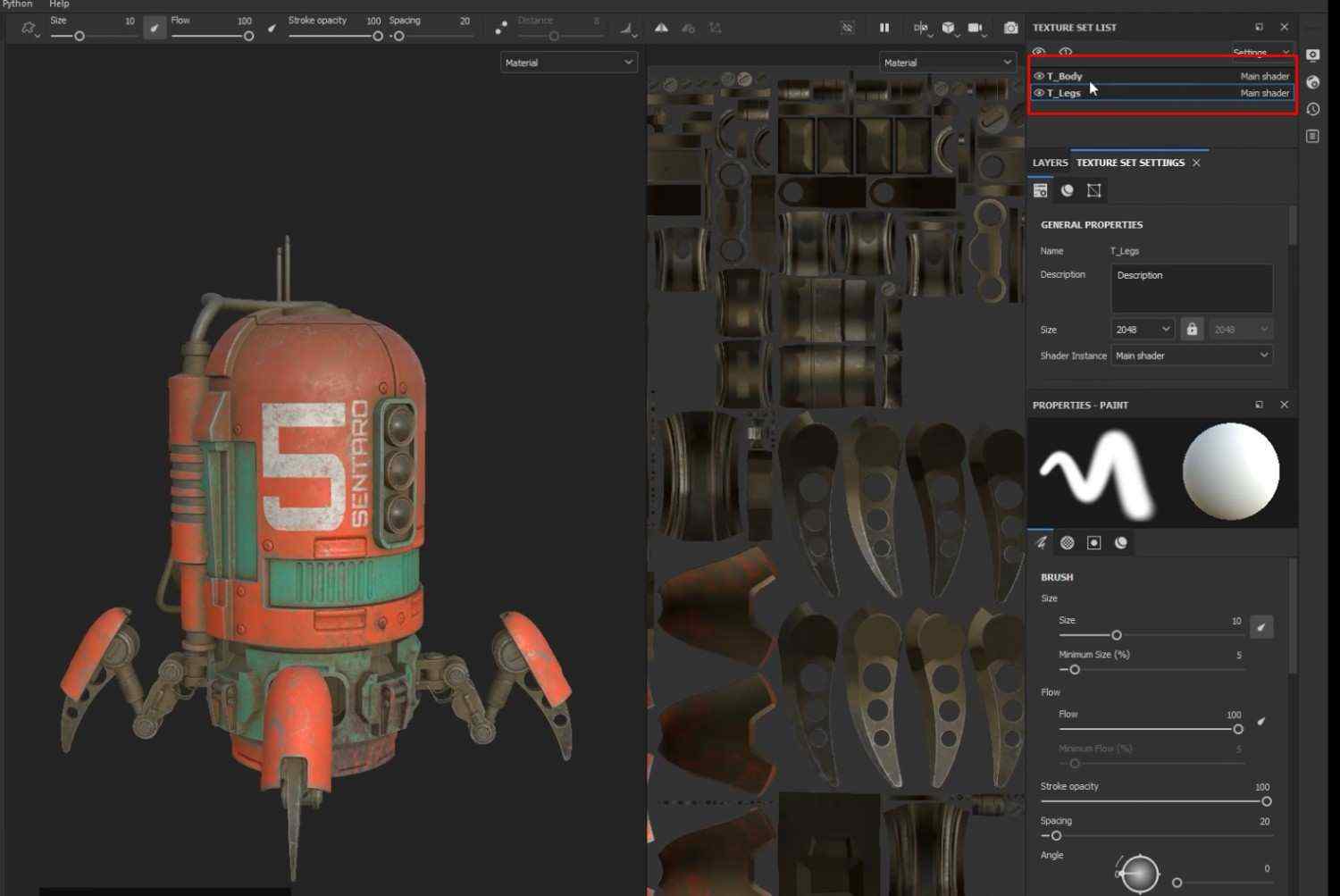Select the Alpha section icon in Properties

coord(1067,542)
